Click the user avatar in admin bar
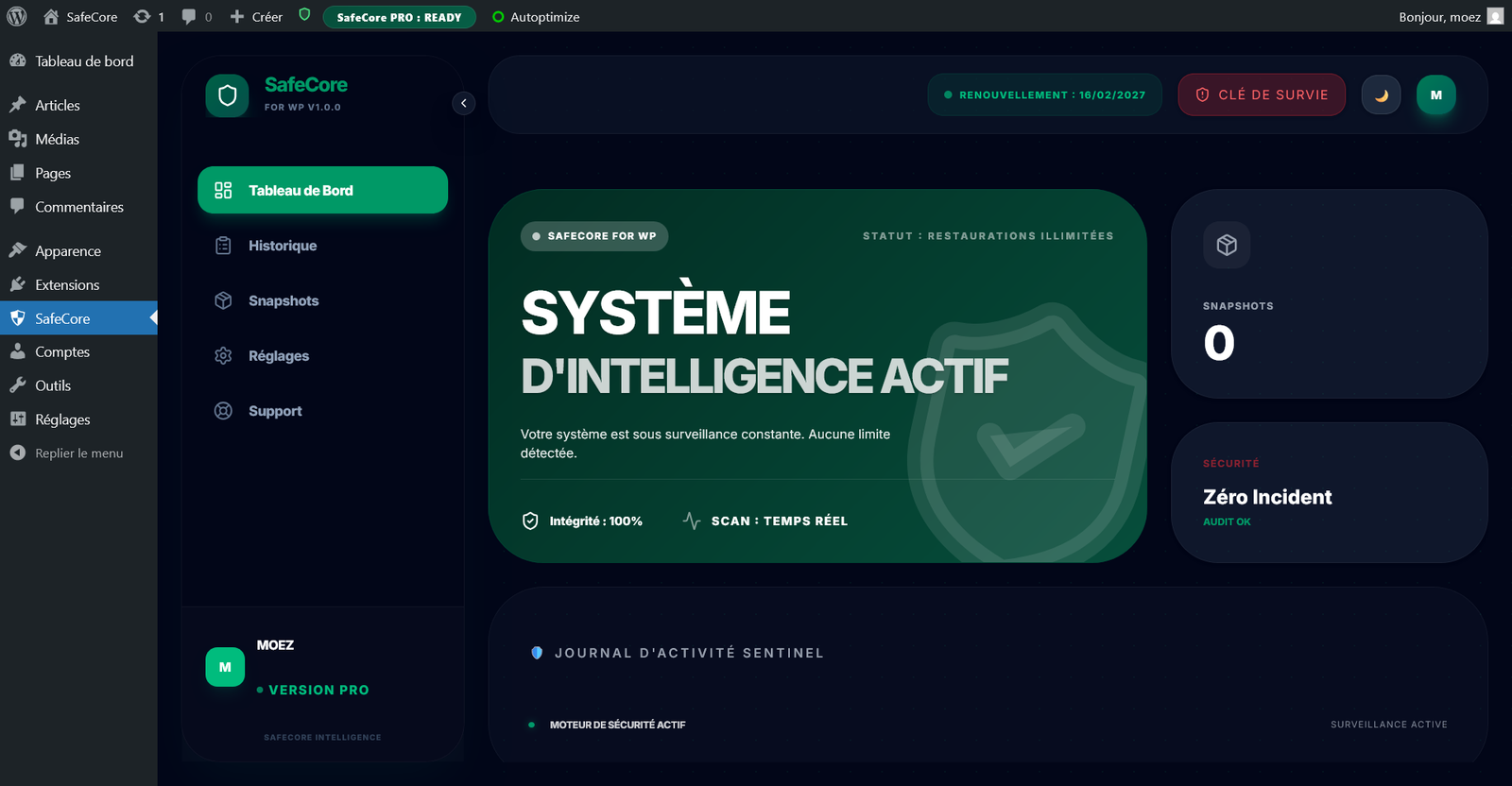Image resolution: width=1512 pixels, height=786 pixels. (1495, 16)
